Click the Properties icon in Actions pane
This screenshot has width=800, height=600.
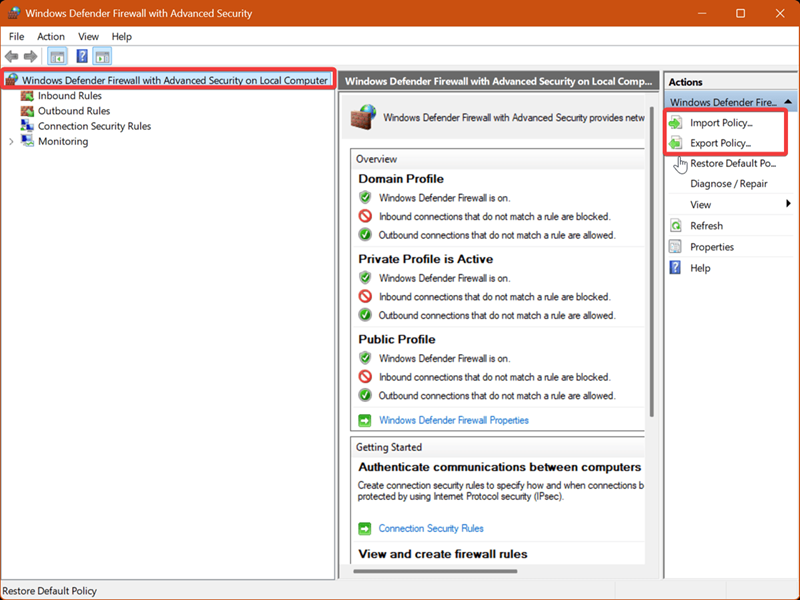click(x=676, y=247)
